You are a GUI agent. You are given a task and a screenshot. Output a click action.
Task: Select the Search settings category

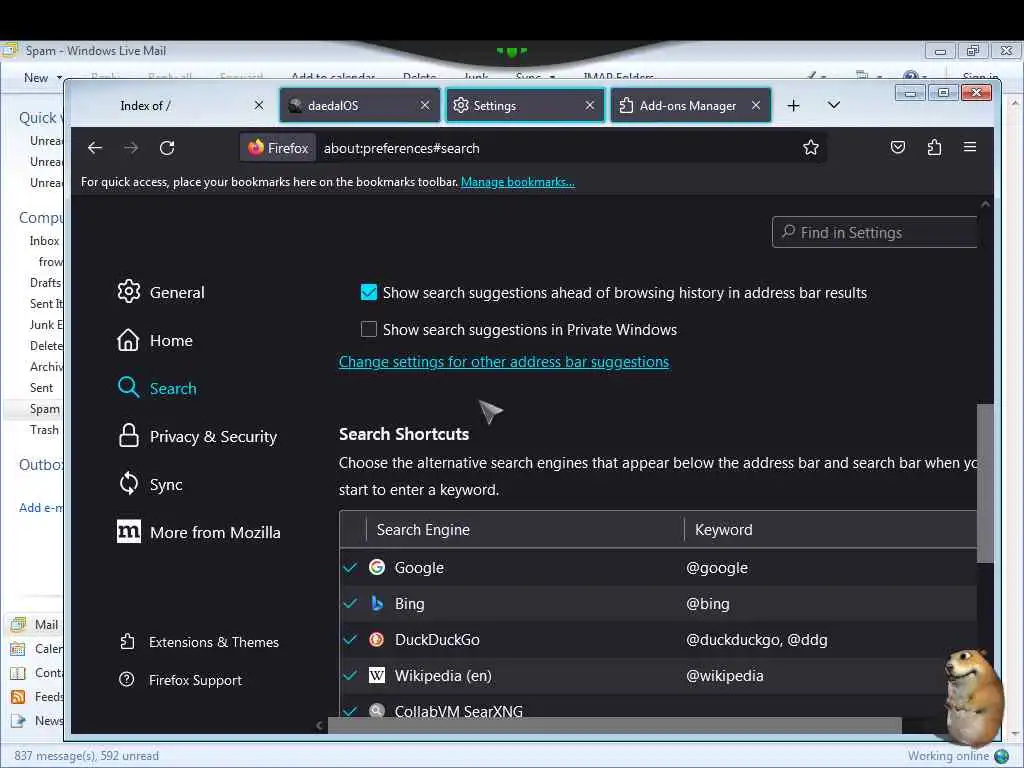click(157, 388)
